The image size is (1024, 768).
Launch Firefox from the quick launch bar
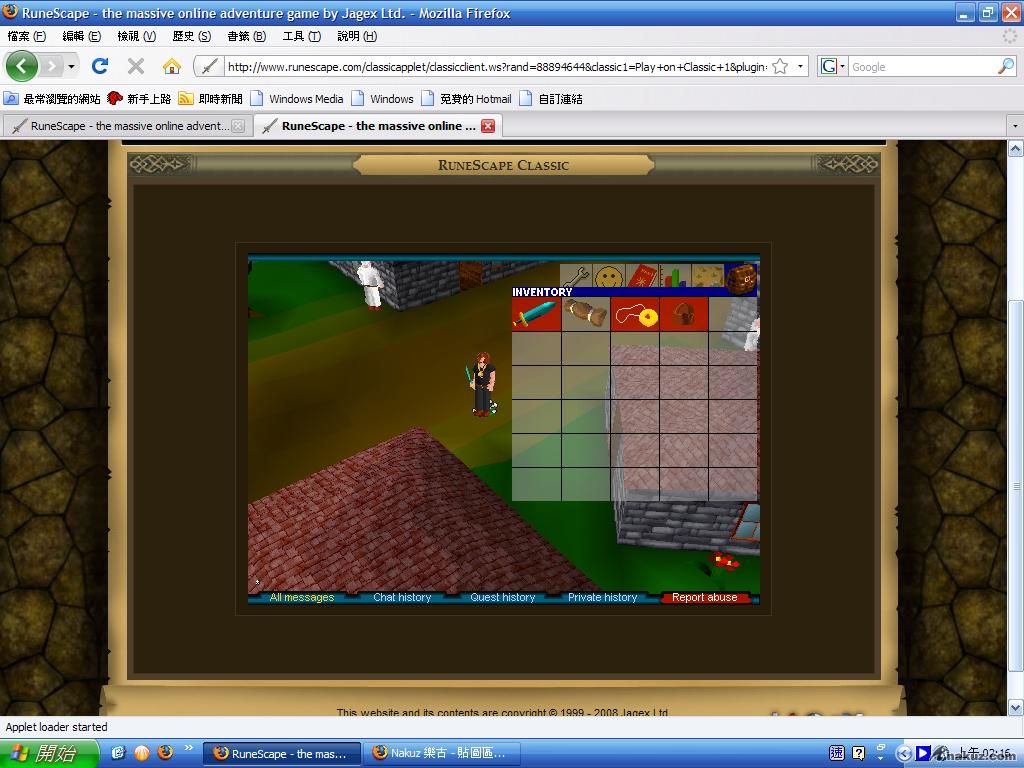tap(165, 752)
